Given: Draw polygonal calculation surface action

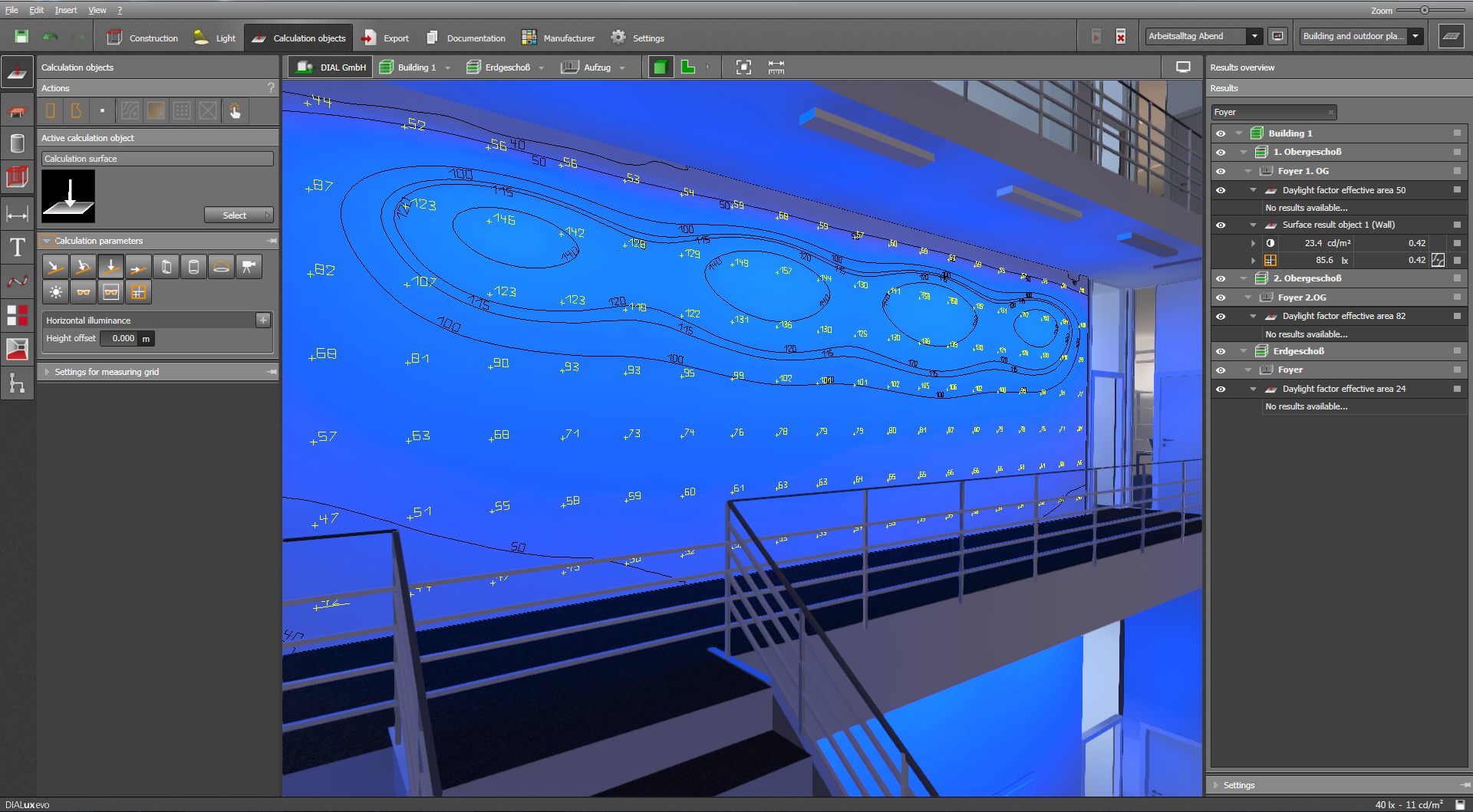Looking at the screenshot, I should pos(76,111).
